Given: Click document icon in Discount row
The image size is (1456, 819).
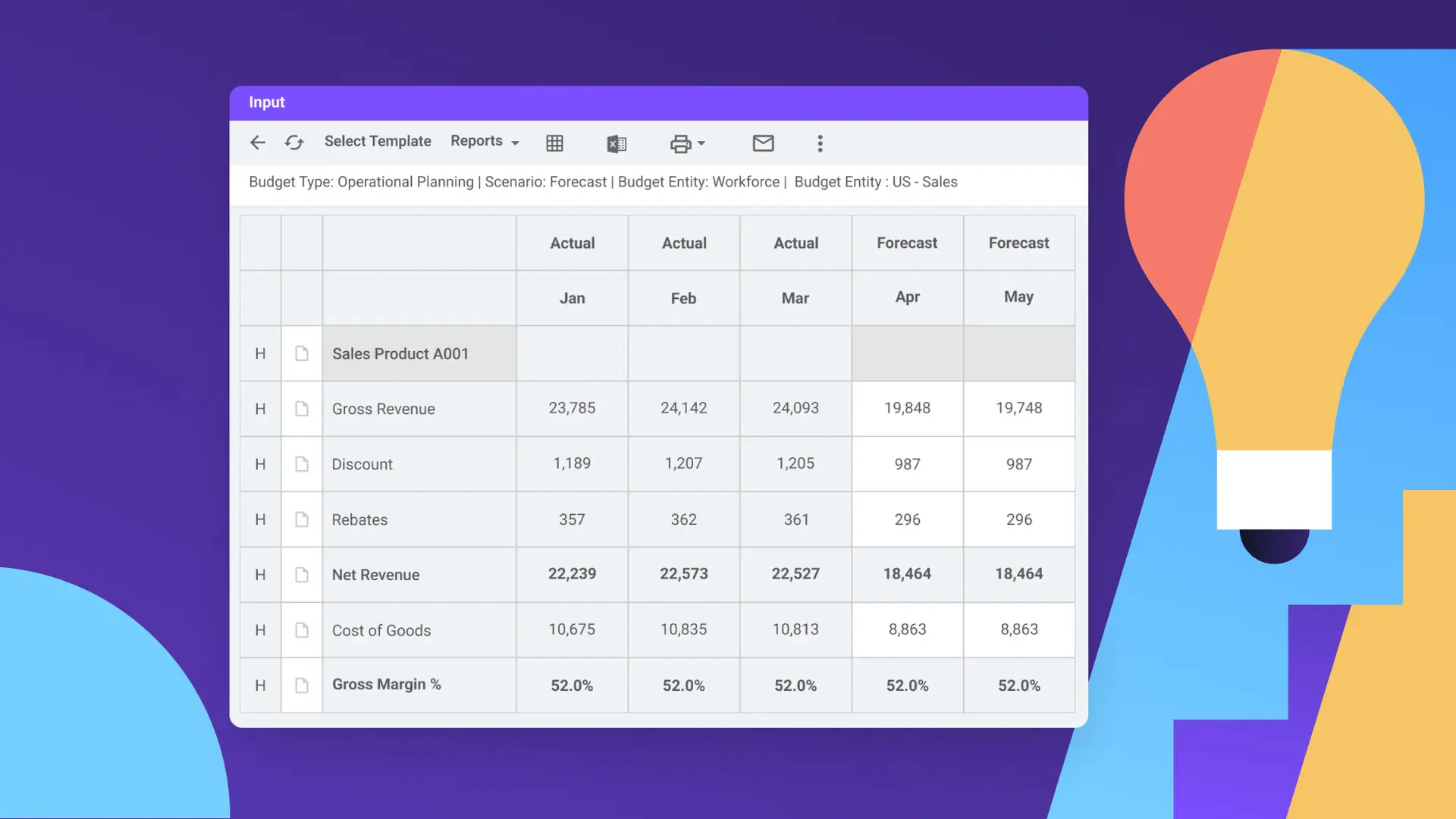Looking at the screenshot, I should [x=302, y=464].
